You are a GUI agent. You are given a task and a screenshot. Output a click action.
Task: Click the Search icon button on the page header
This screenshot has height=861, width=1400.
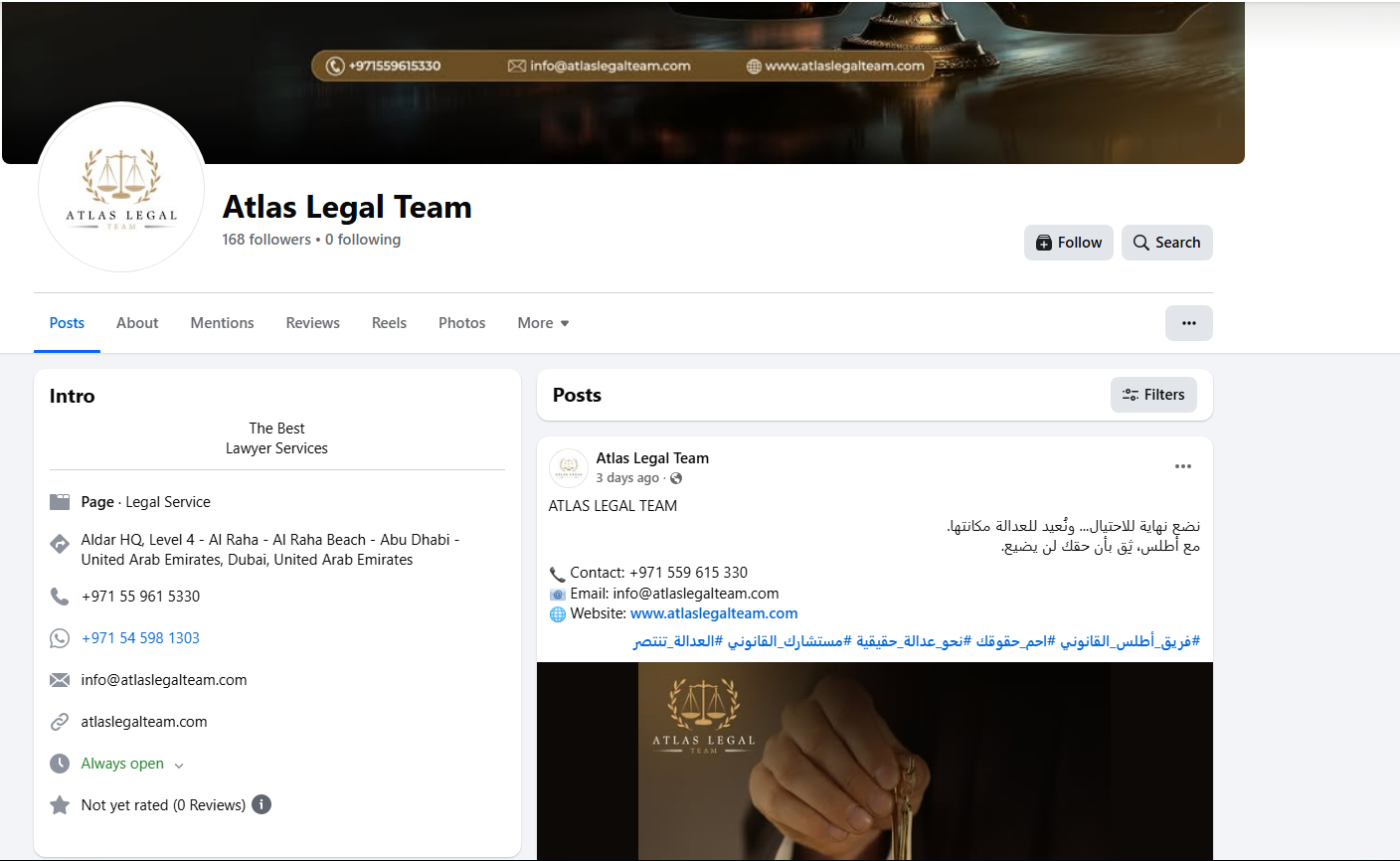1166,242
